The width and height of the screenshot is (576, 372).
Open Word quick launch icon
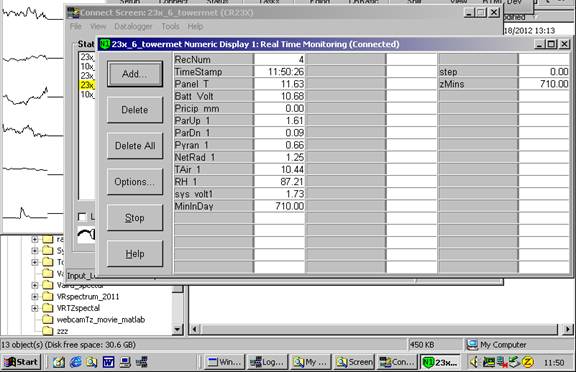click(108, 362)
